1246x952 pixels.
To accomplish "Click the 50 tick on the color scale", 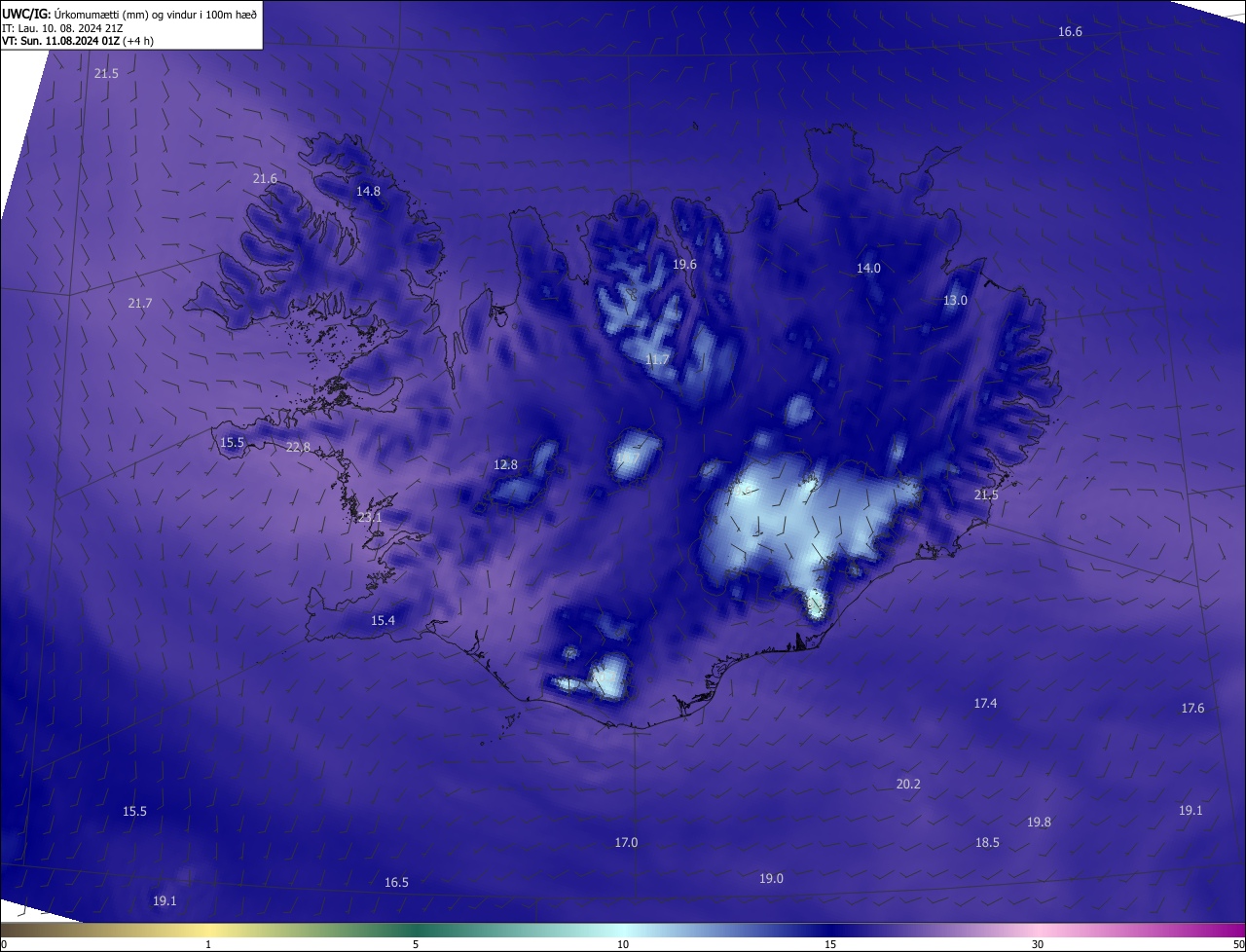I will click(1238, 944).
